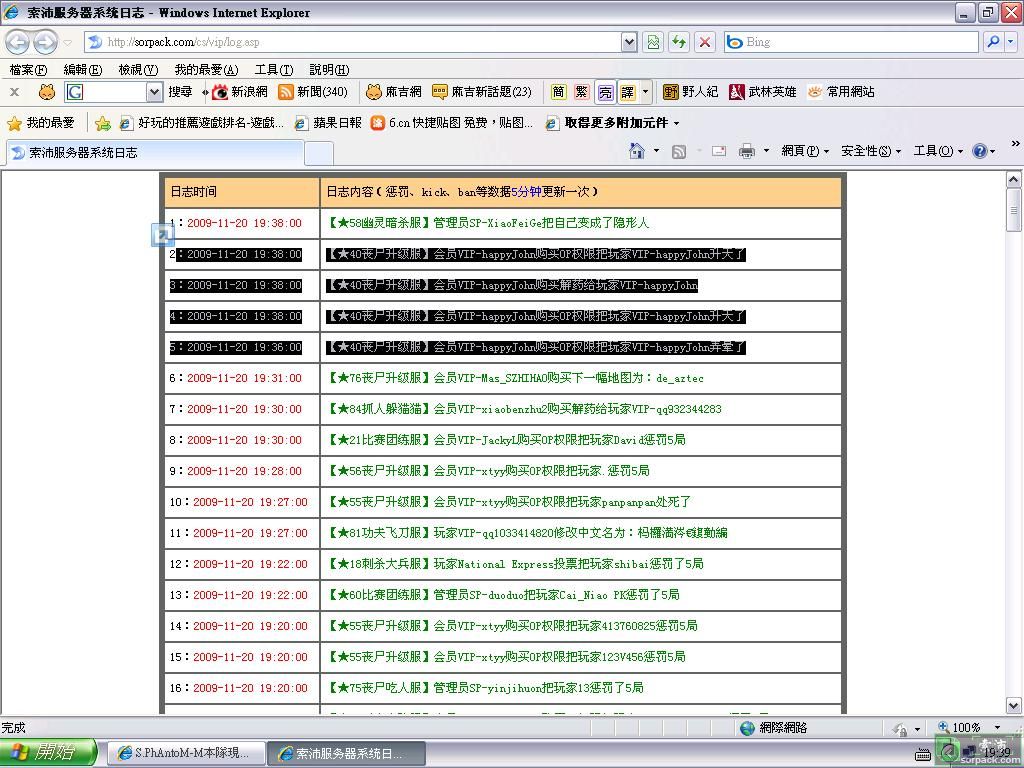The height and width of the screenshot is (768, 1024).
Task: Click the vertical scrollbar down arrow
Action: (1012, 705)
